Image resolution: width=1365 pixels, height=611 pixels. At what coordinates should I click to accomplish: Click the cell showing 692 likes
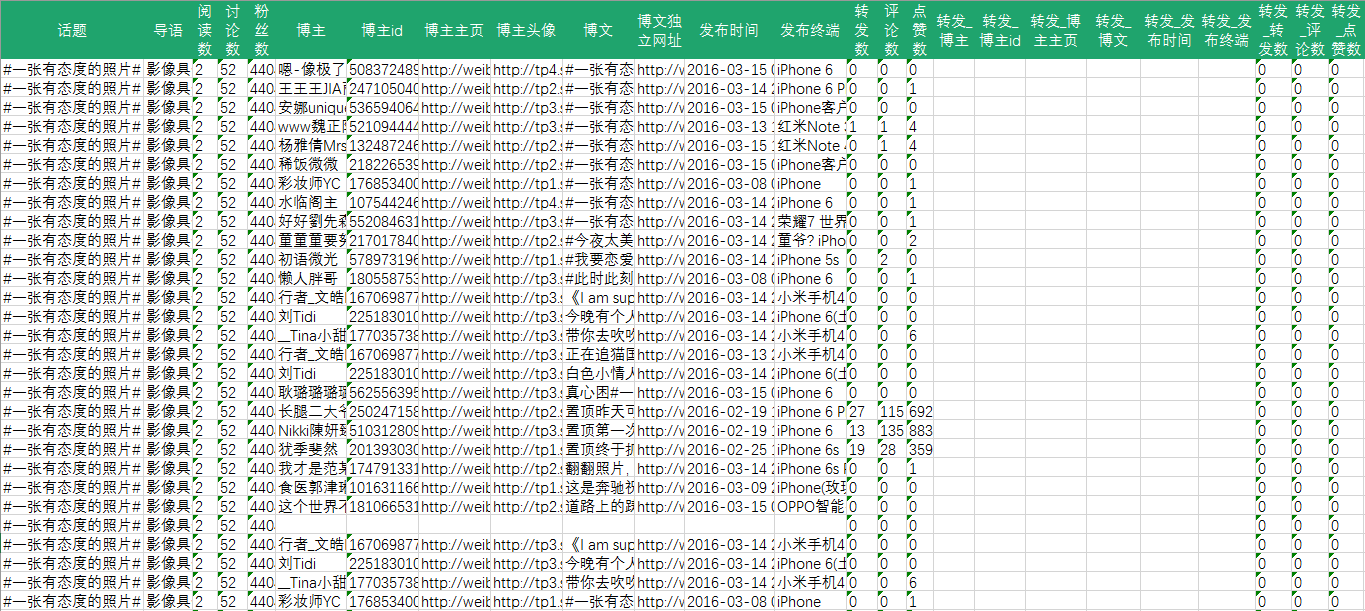pos(920,412)
